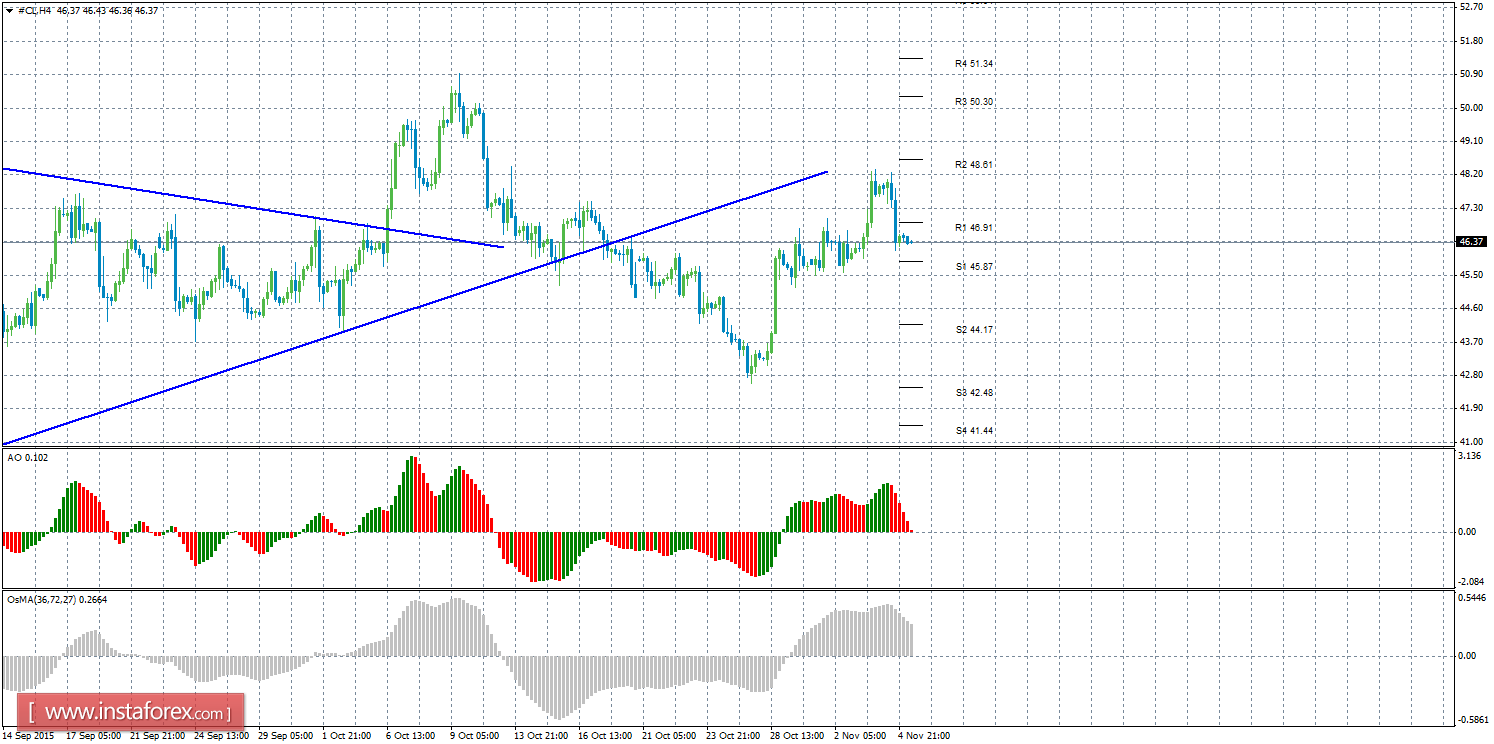Click the 9 Oct 05:00 date label
This screenshot has width=1494, height=744.
coord(475,736)
